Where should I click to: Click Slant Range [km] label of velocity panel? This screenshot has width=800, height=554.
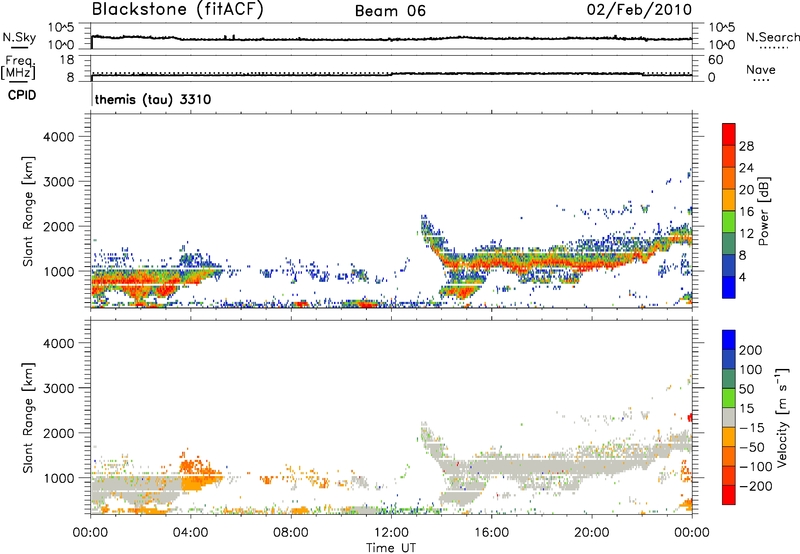28,418
